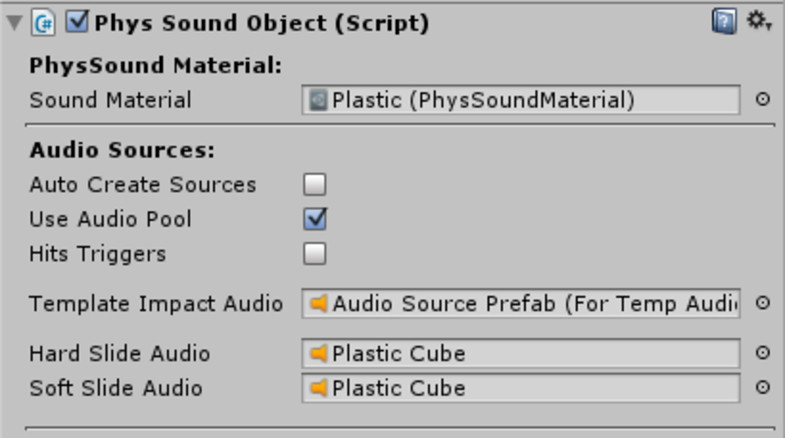Image resolution: width=785 pixels, height=438 pixels.
Task: Select the Hard Slide Audio Plastic Cube field
Action: point(521,353)
